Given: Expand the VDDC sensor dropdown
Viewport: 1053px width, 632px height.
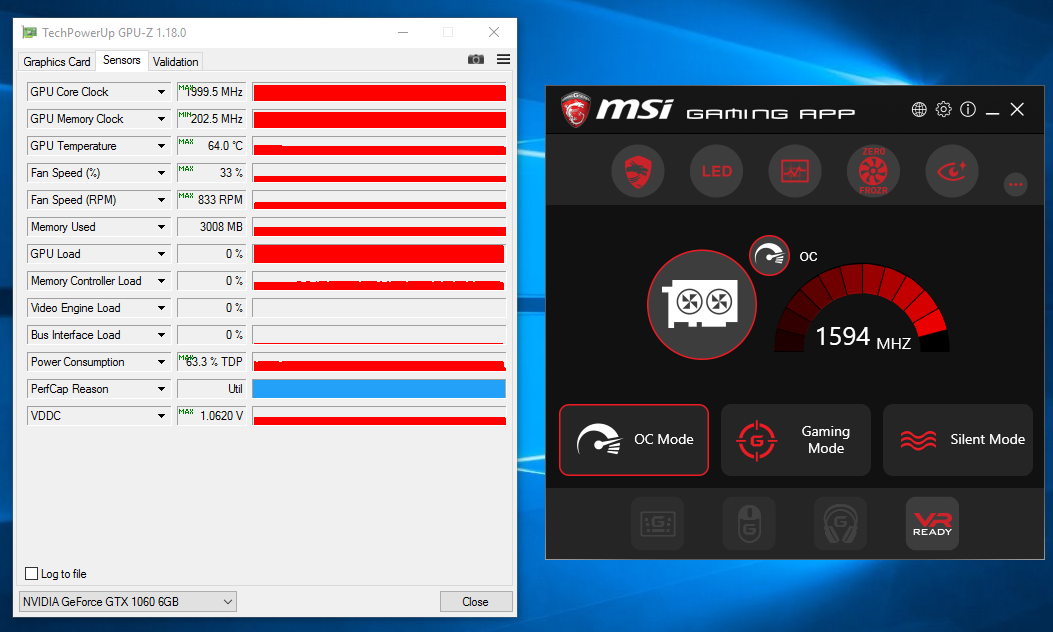Looking at the screenshot, I should (x=161, y=416).
